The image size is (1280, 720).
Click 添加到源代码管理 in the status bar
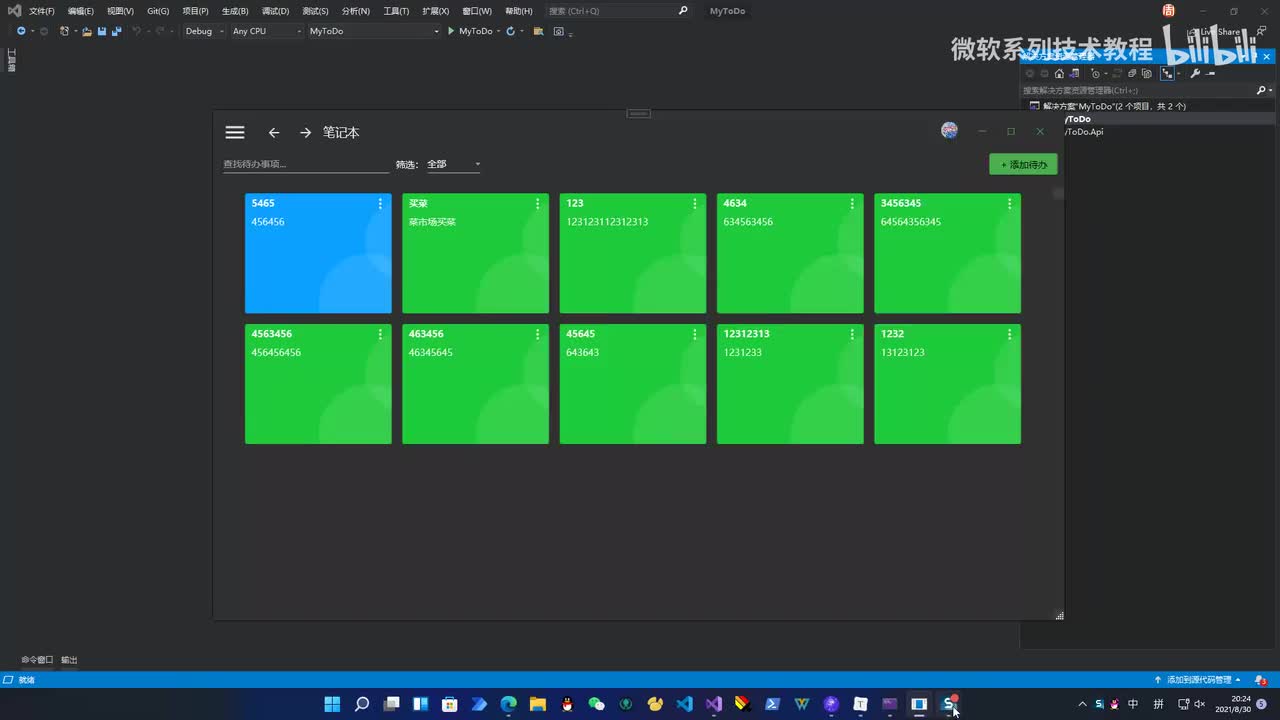(1198, 680)
